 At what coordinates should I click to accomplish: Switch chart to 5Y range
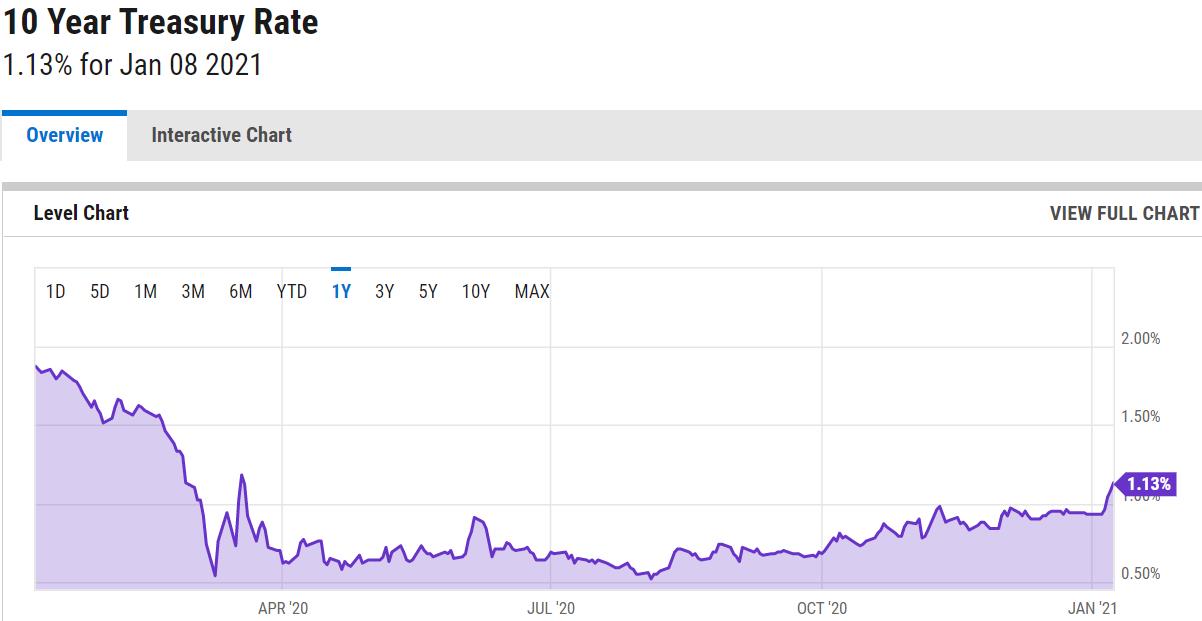tap(428, 292)
